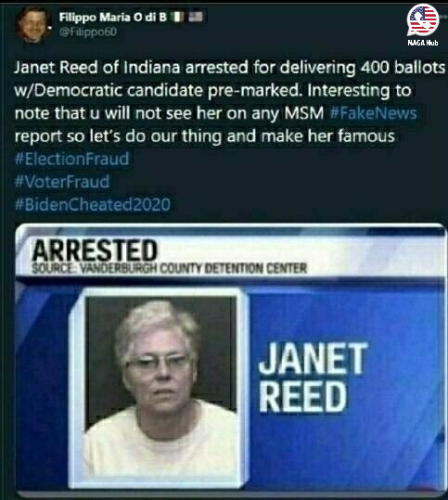Open the #VoterFraud hashtag
Viewport: 448px width, 500px height.
click(x=62, y=182)
